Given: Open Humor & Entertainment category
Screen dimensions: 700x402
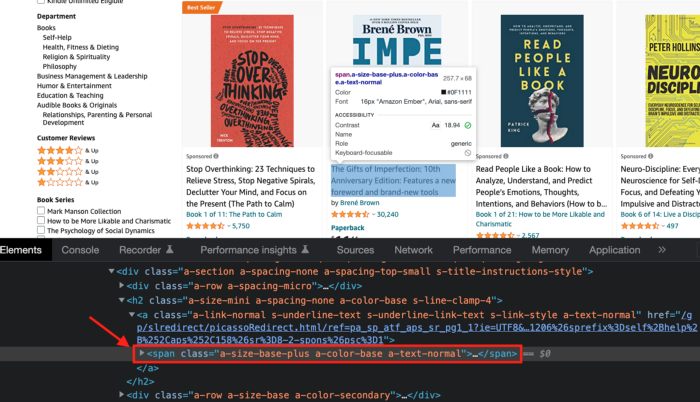Looking at the screenshot, I should pos(74,86).
